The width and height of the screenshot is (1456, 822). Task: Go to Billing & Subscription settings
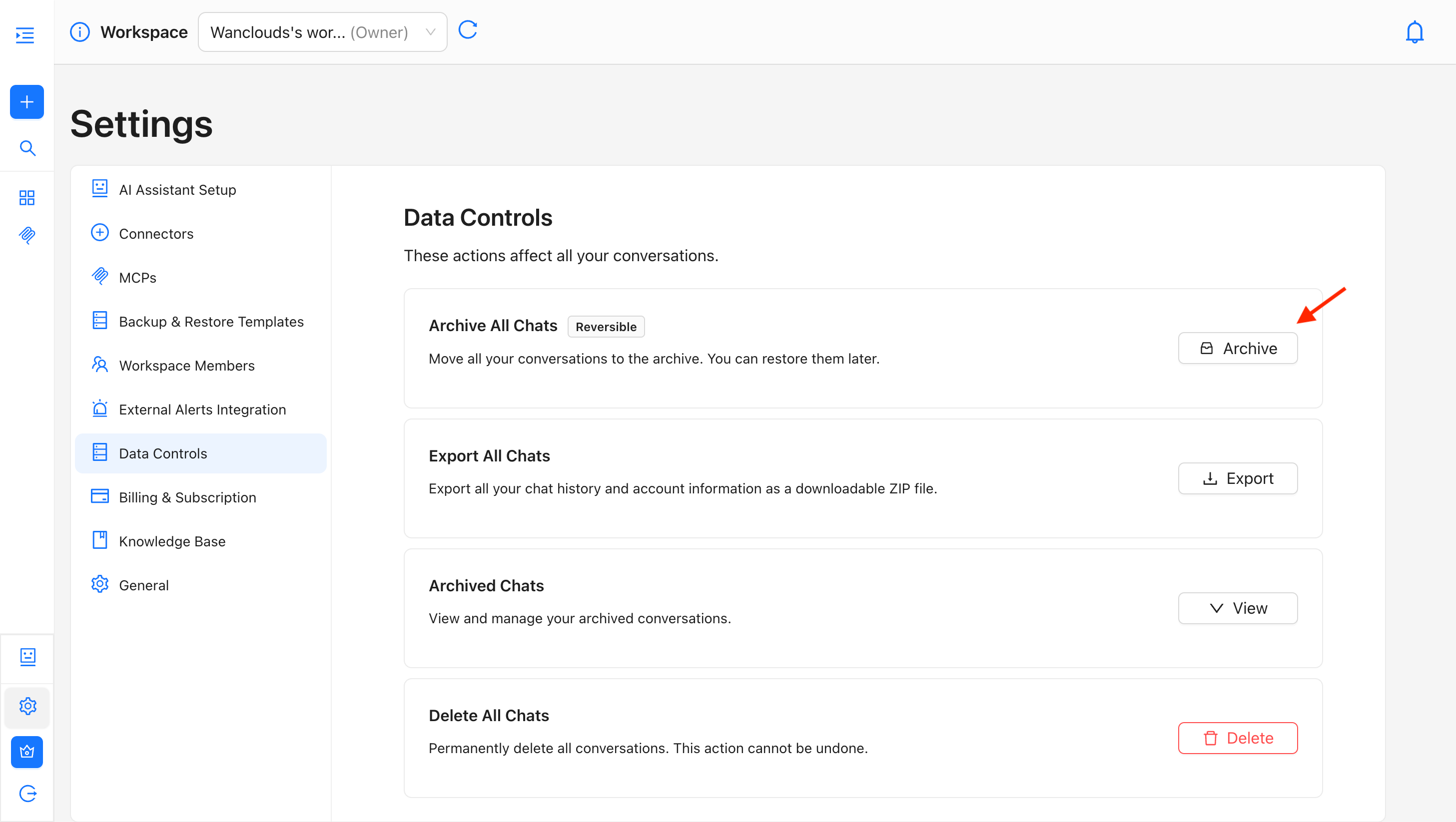pyautogui.click(x=187, y=498)
